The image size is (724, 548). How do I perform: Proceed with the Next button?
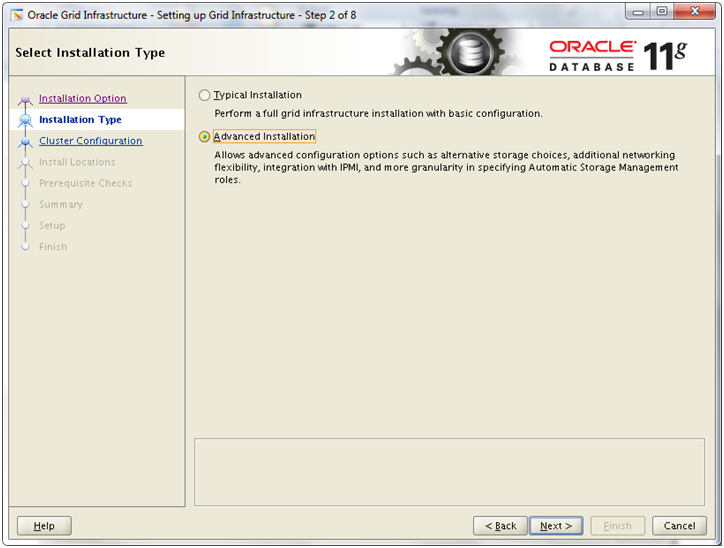(556, 525)
